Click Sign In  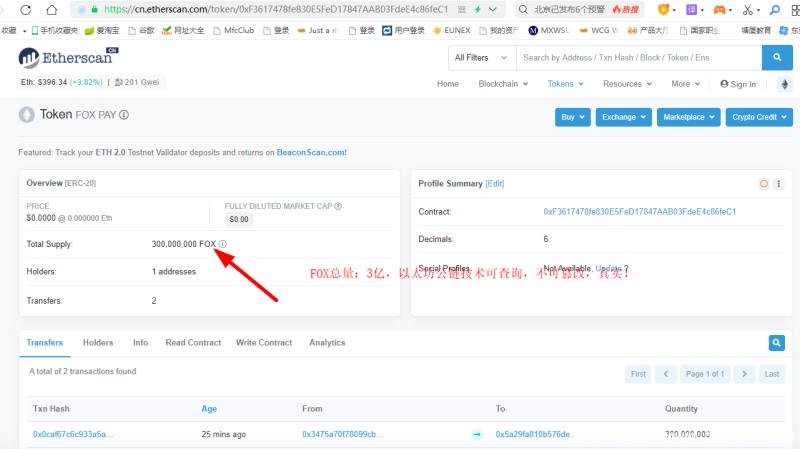(x=738, y=84)
